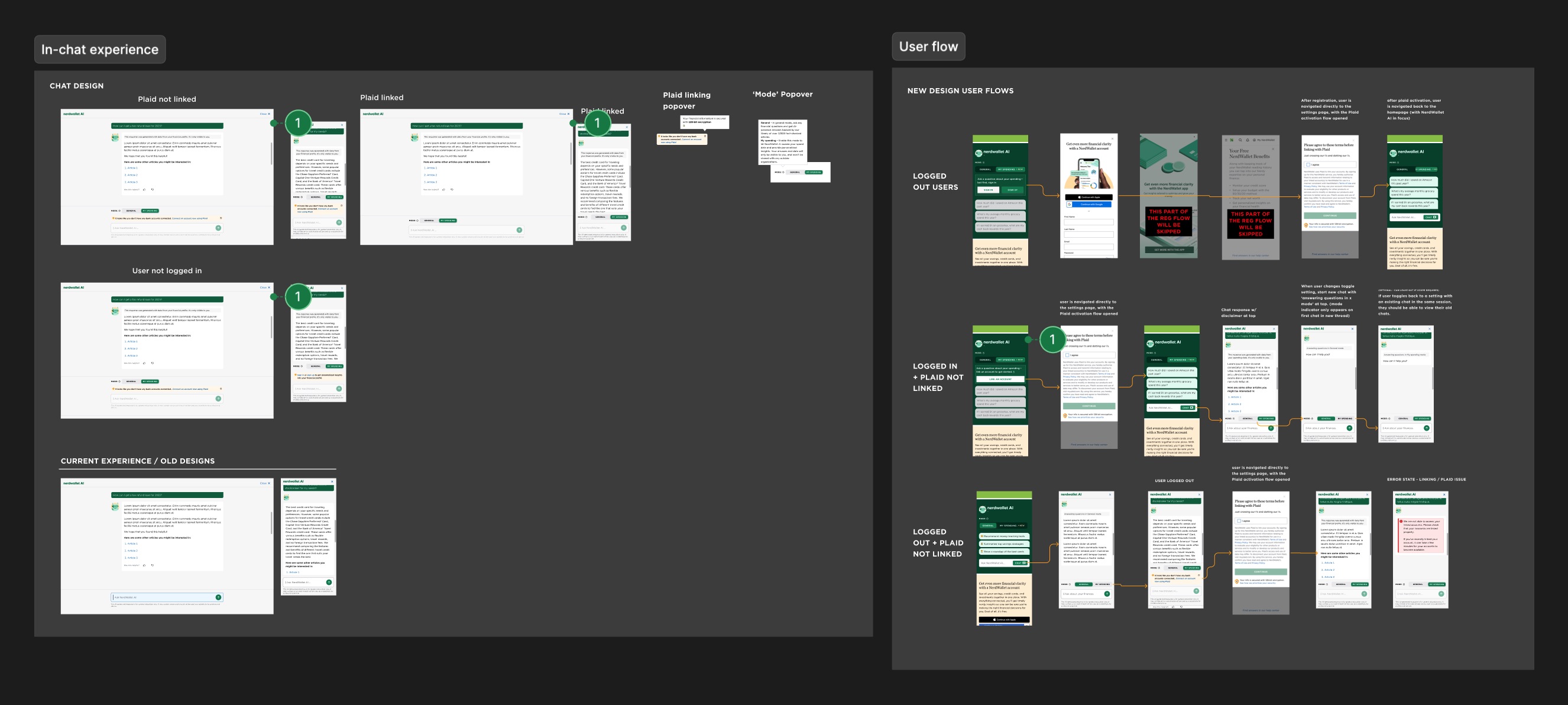
Task: Click the 'Sign In' button on logged out homepage
Action: tap(989, 190)
